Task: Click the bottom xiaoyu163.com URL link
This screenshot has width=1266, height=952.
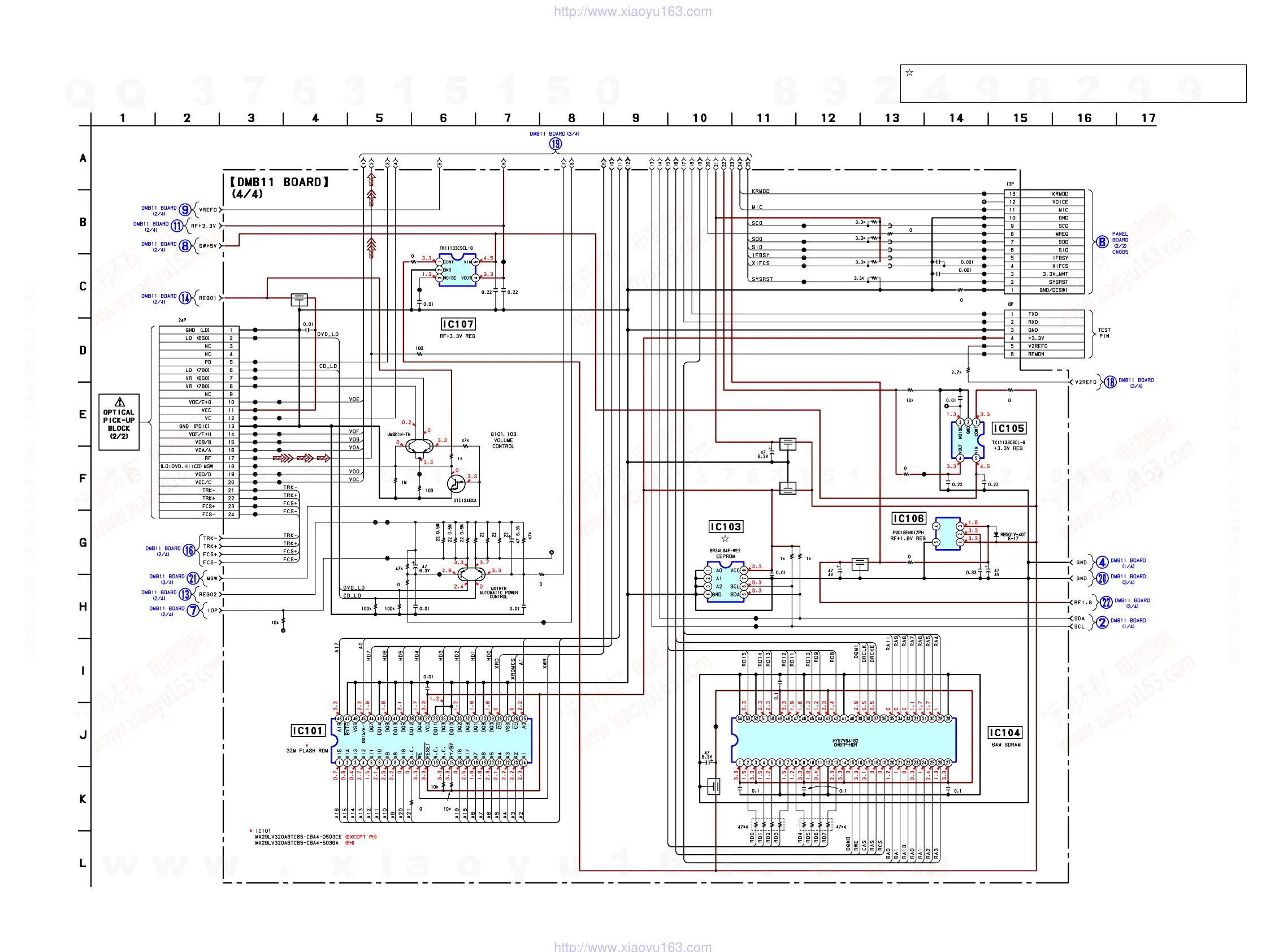Action: tap(632, 946)
